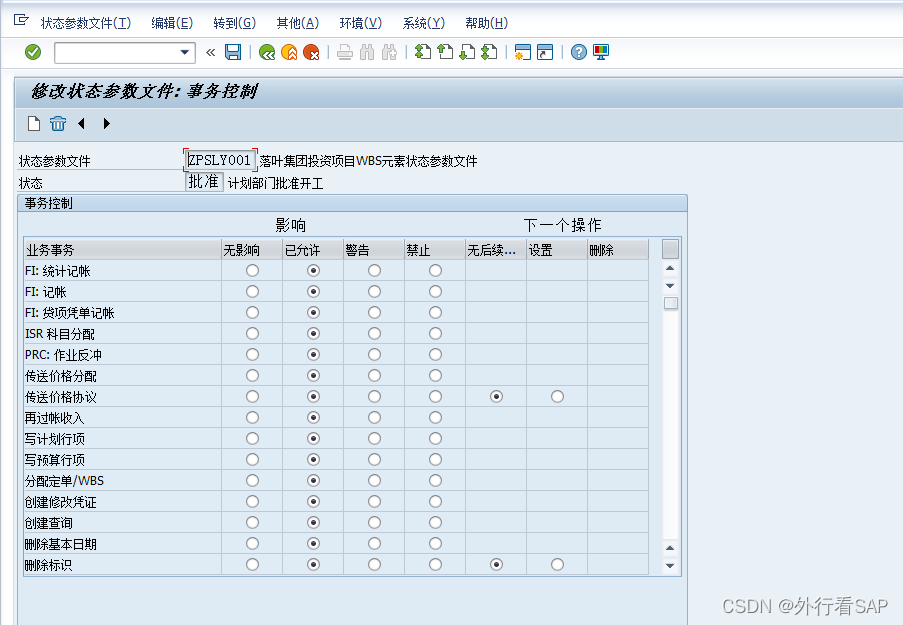Click the table scrollbar thumb
This screenshot has width=903, height=625.
coord(670,304)
